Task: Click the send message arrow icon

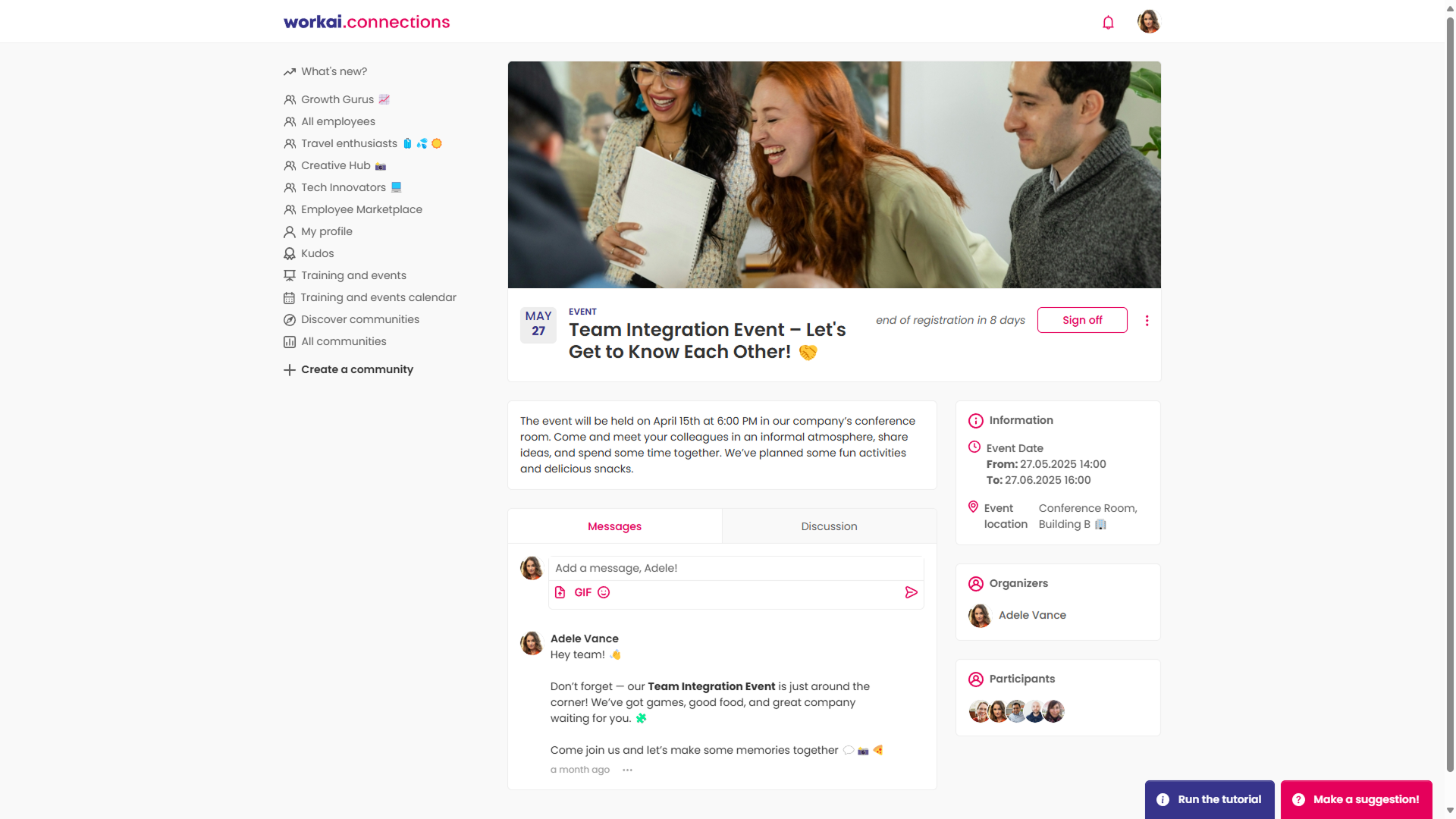Action: [x=912, y=592]
